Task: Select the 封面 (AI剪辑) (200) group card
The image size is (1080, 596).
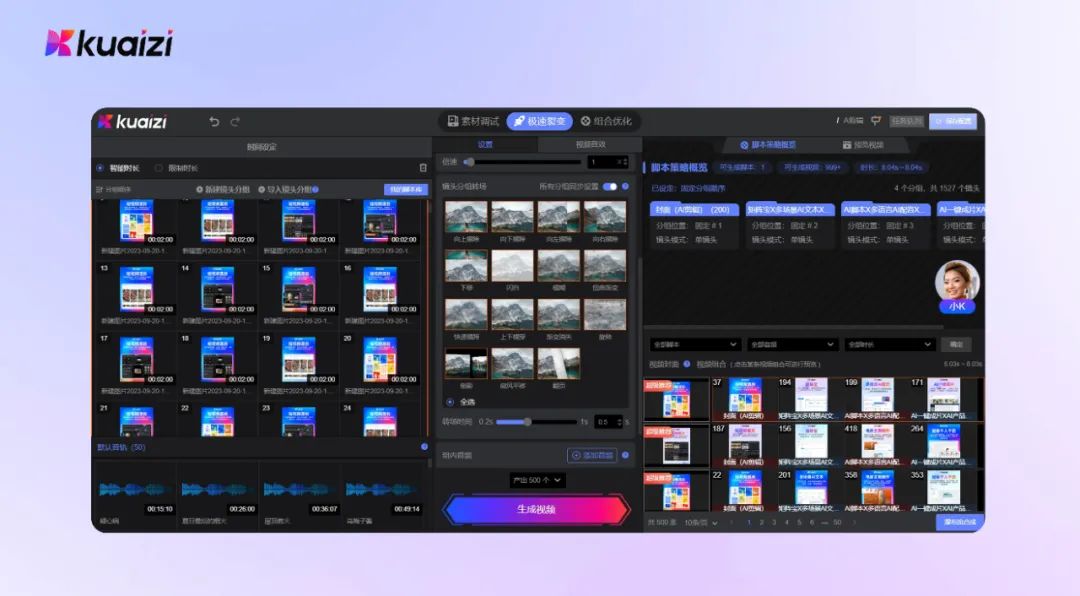Action: pos(694,226)
